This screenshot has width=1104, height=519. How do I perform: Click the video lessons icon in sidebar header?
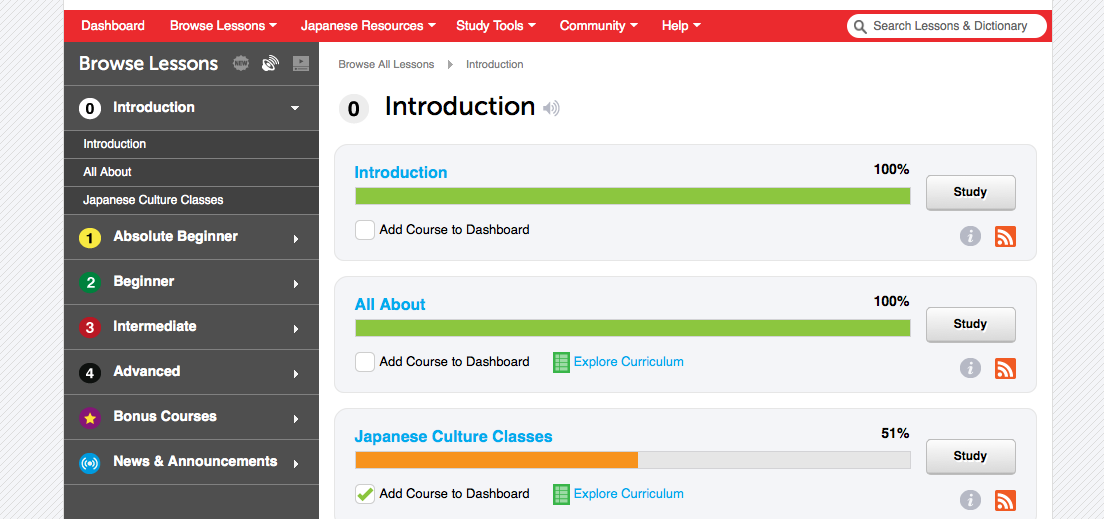[301, 63]
